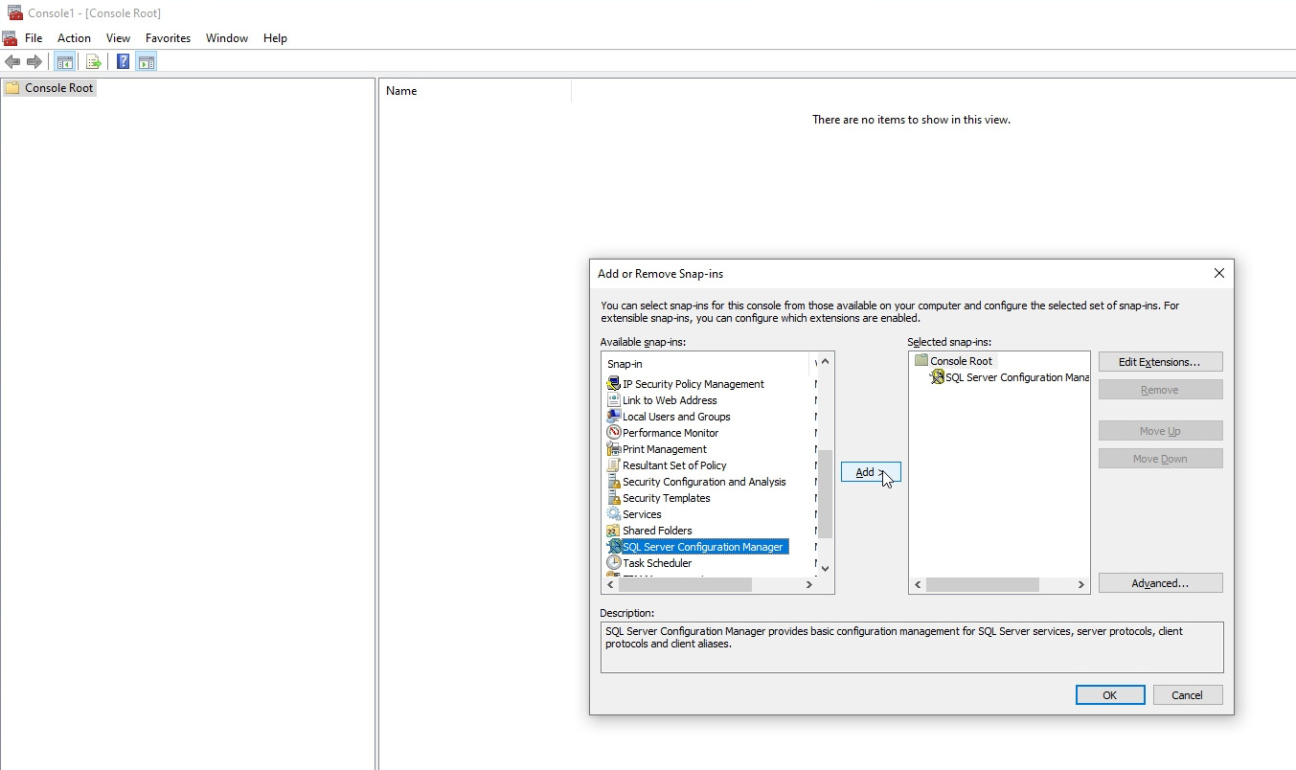The width and height of the screenshot is (1296, 770).
Task: Open the Favorites menu
Action: [x=168, y=38]
